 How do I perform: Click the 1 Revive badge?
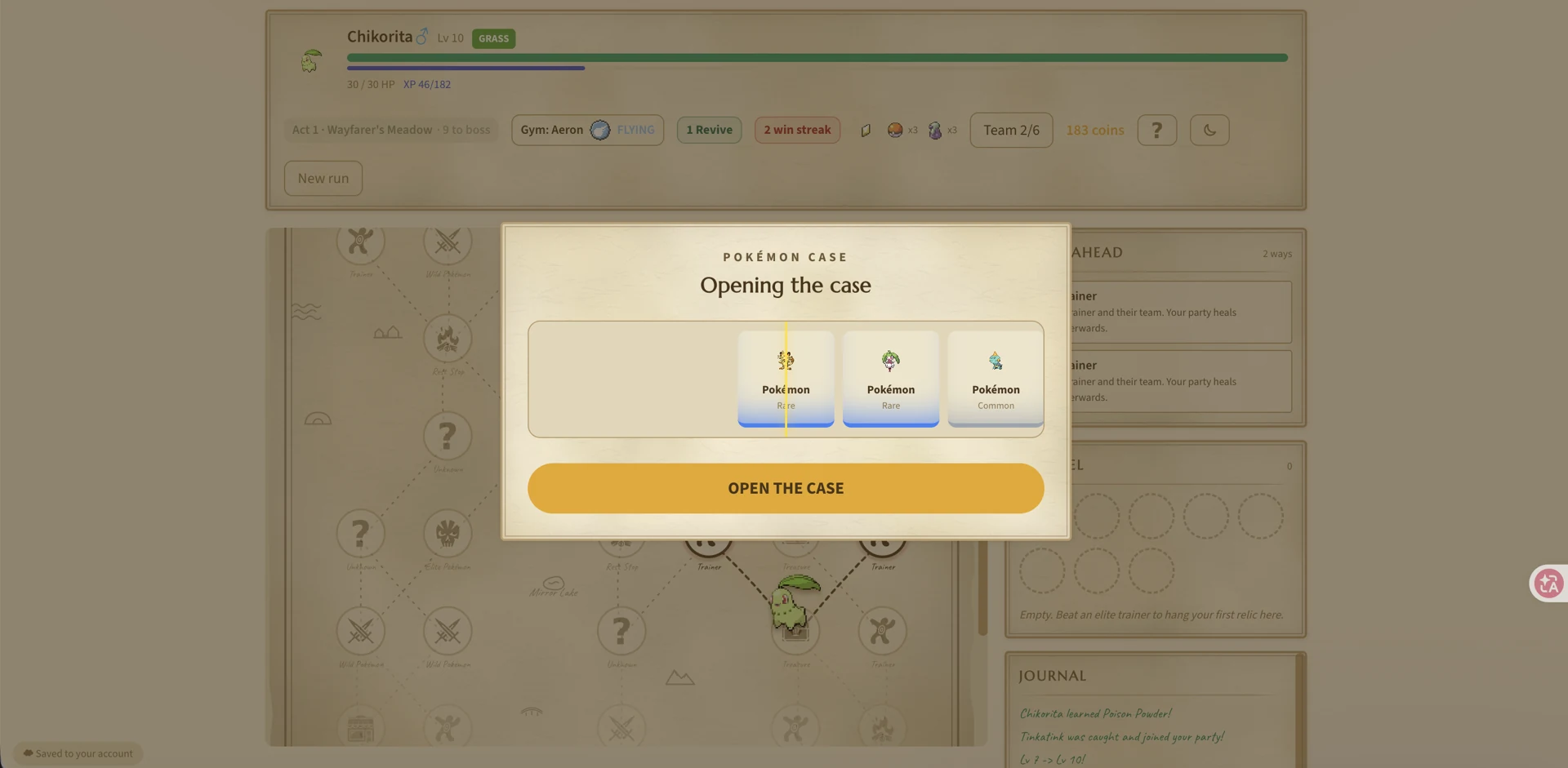point(709,130)
